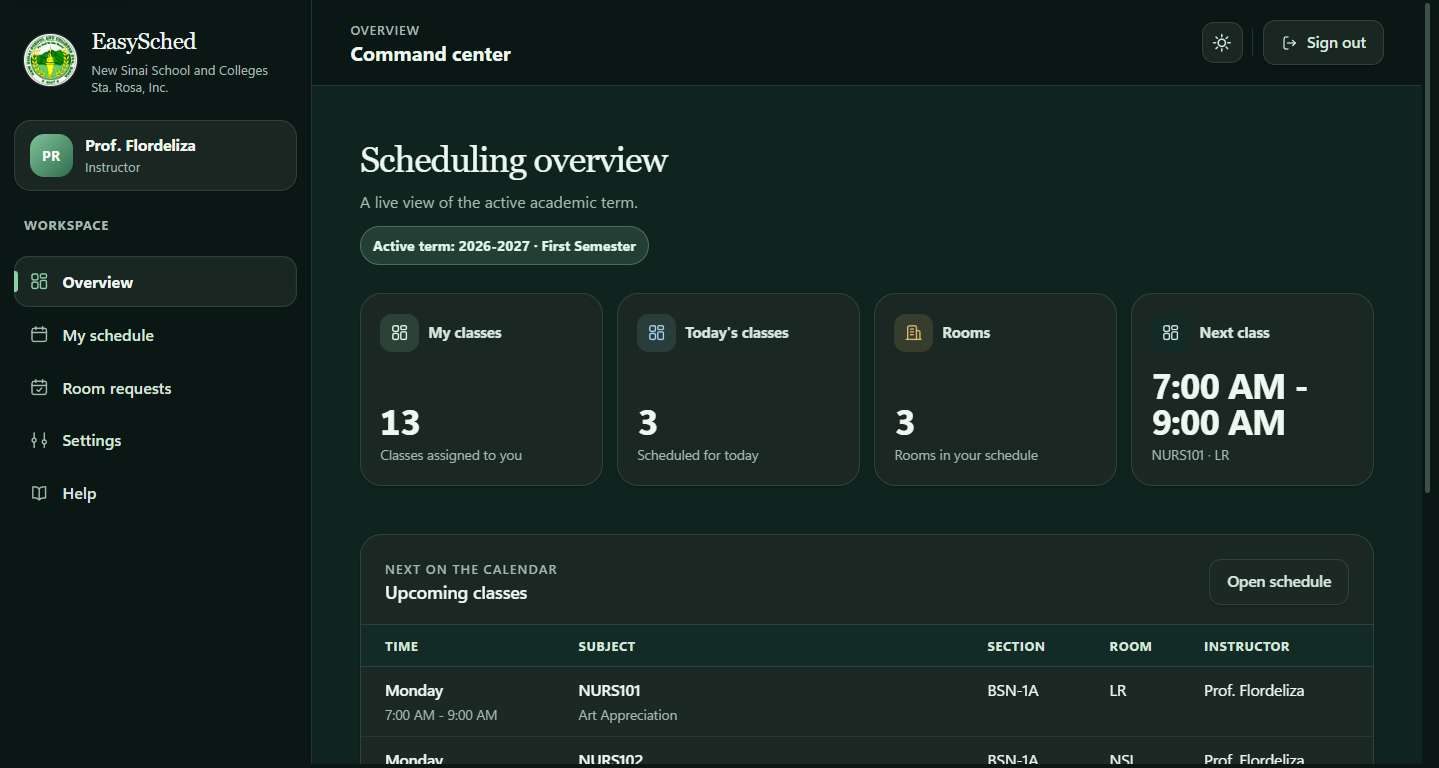Click the Settings sliders icon

tap(39, 440)
